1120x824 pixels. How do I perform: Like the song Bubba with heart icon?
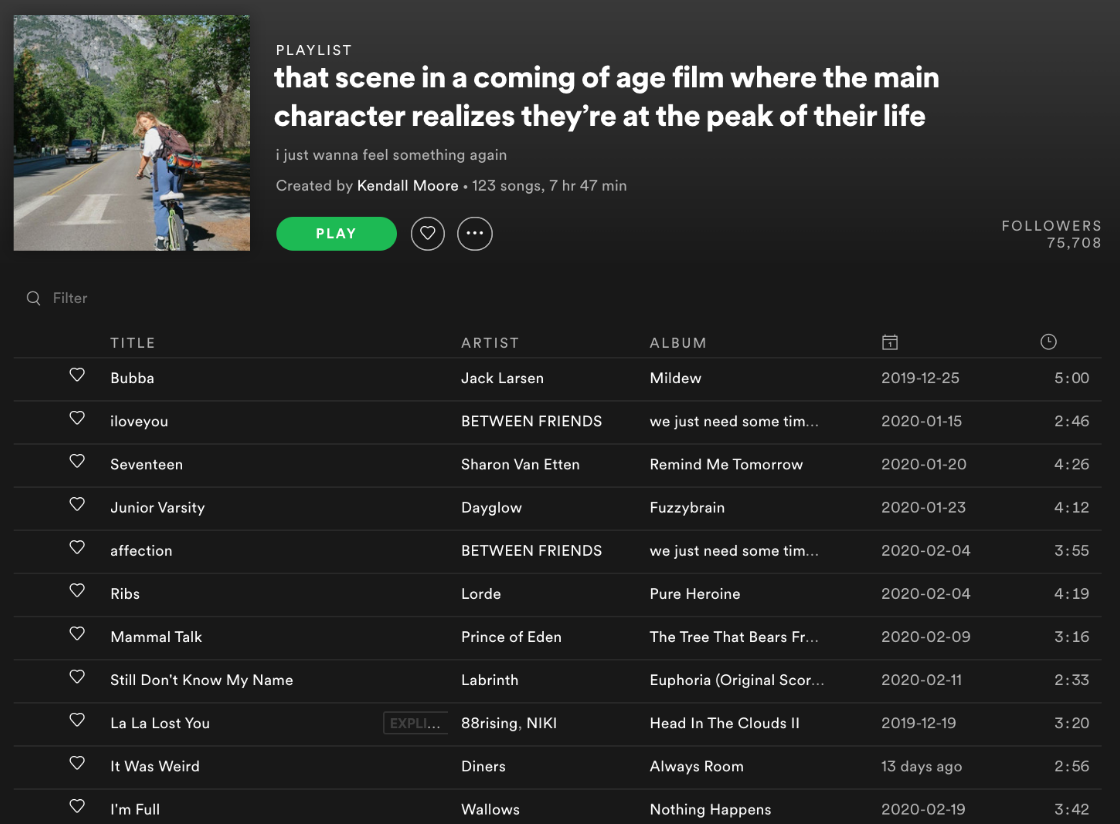pyautogui.click(x=77, y=375)
